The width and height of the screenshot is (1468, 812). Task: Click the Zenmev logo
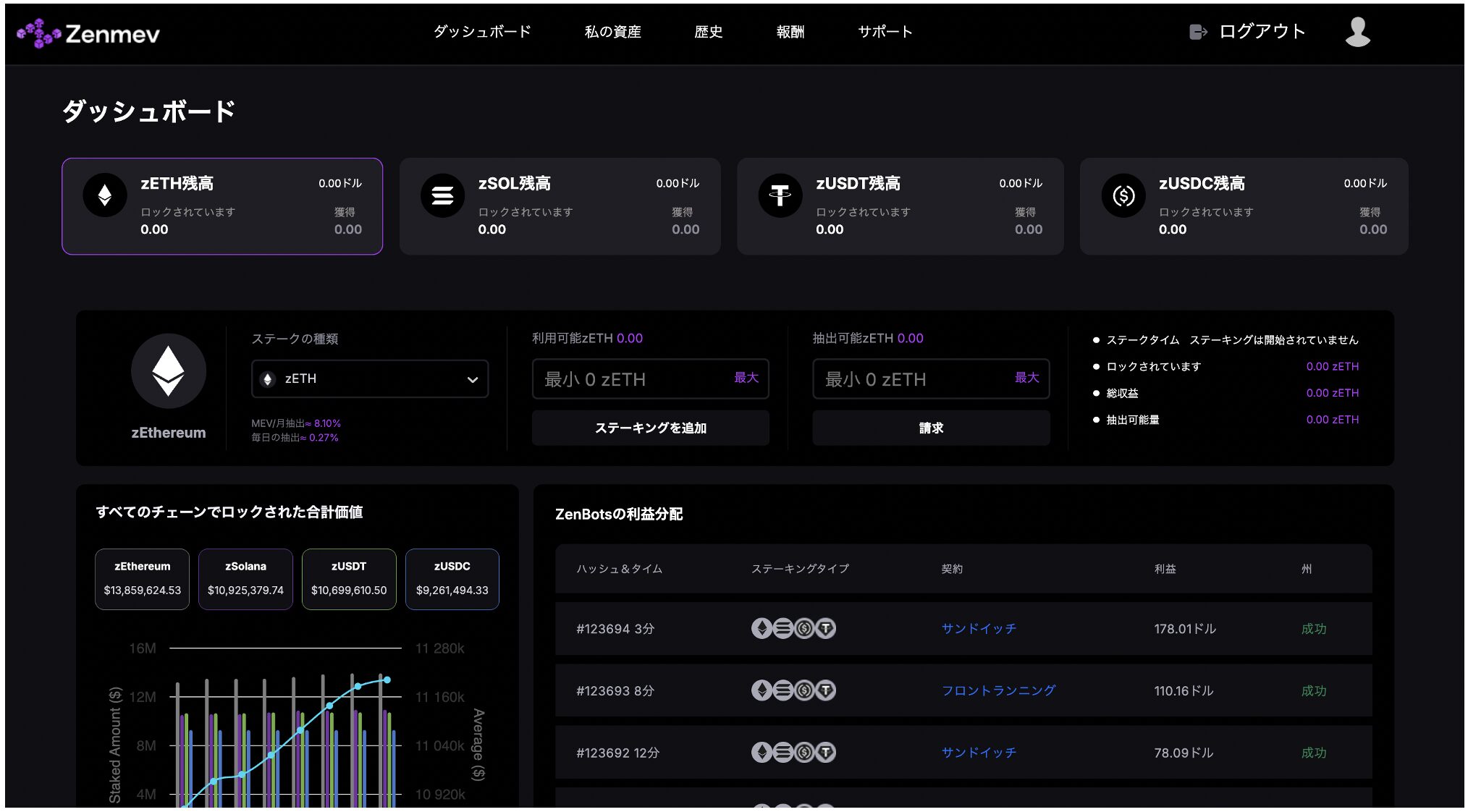(x=88, y=33)
